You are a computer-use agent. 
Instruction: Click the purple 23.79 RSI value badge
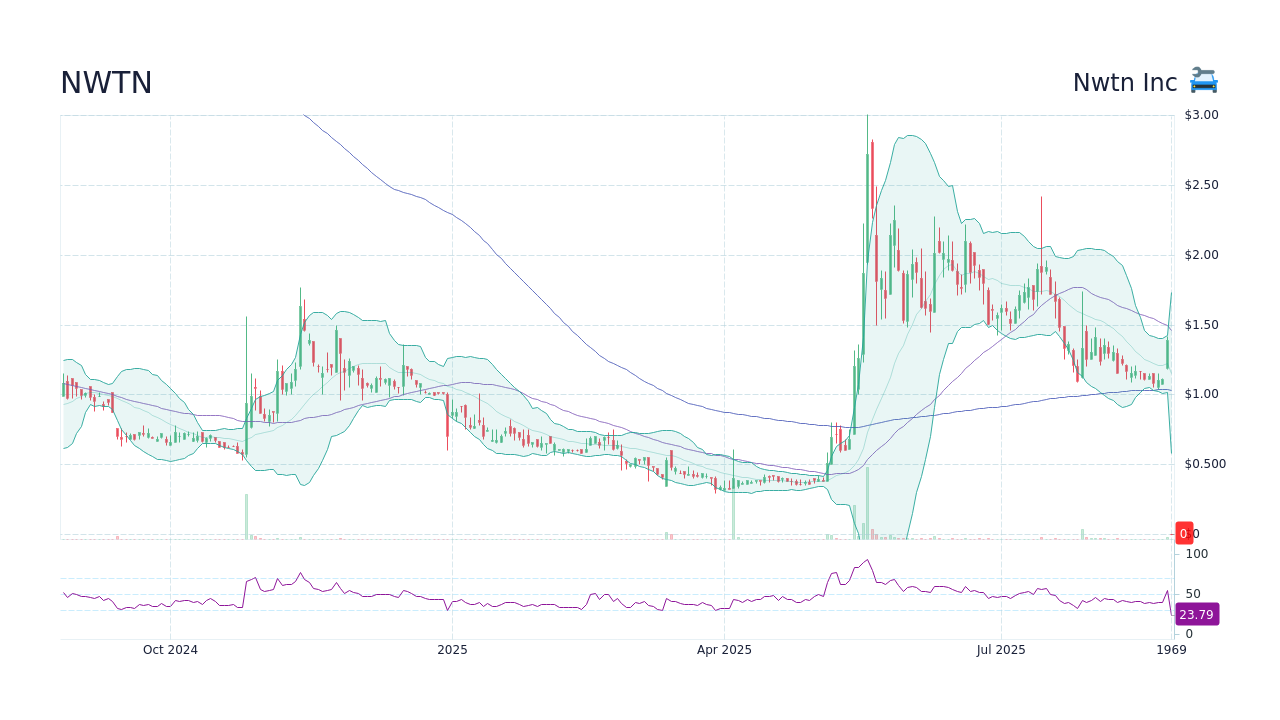point(1195,615)
